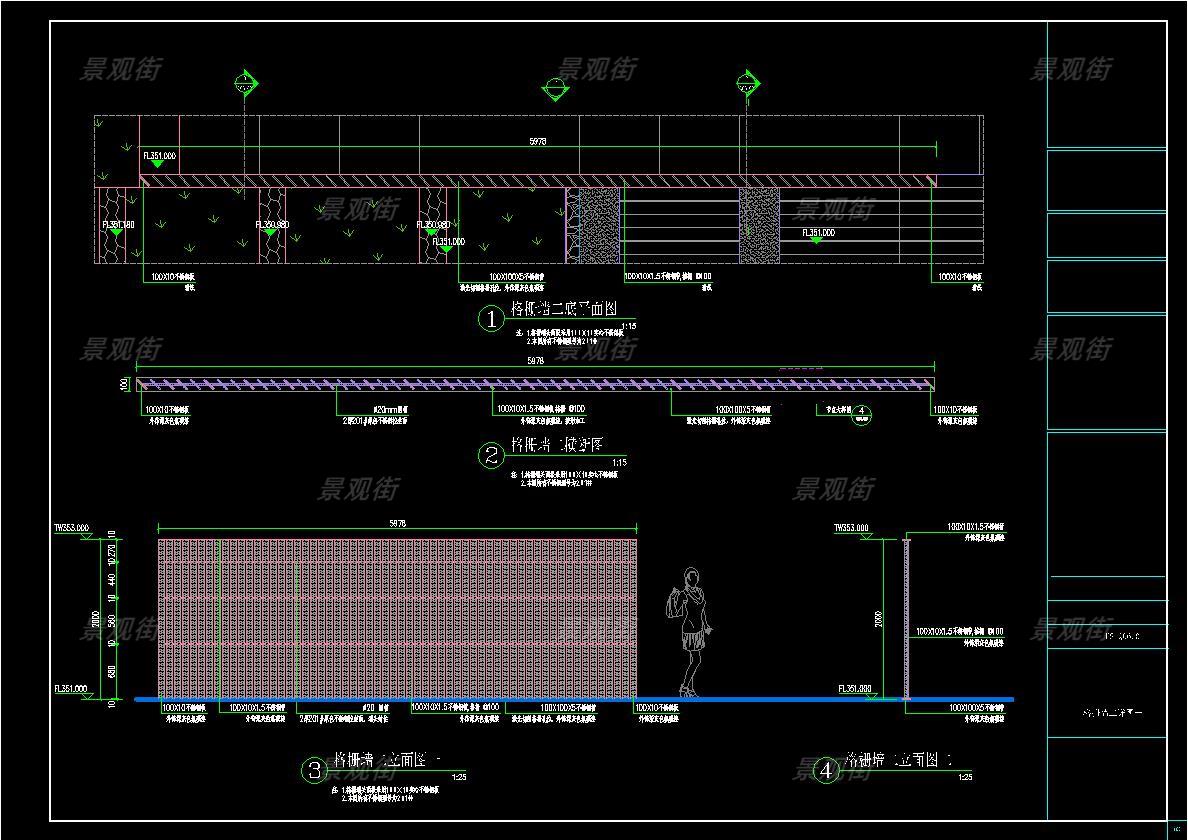The height and width of the screenshot is (840, 1188).
Task: Select the 5978 dimension text in plan 1
Action: point(537,142)
